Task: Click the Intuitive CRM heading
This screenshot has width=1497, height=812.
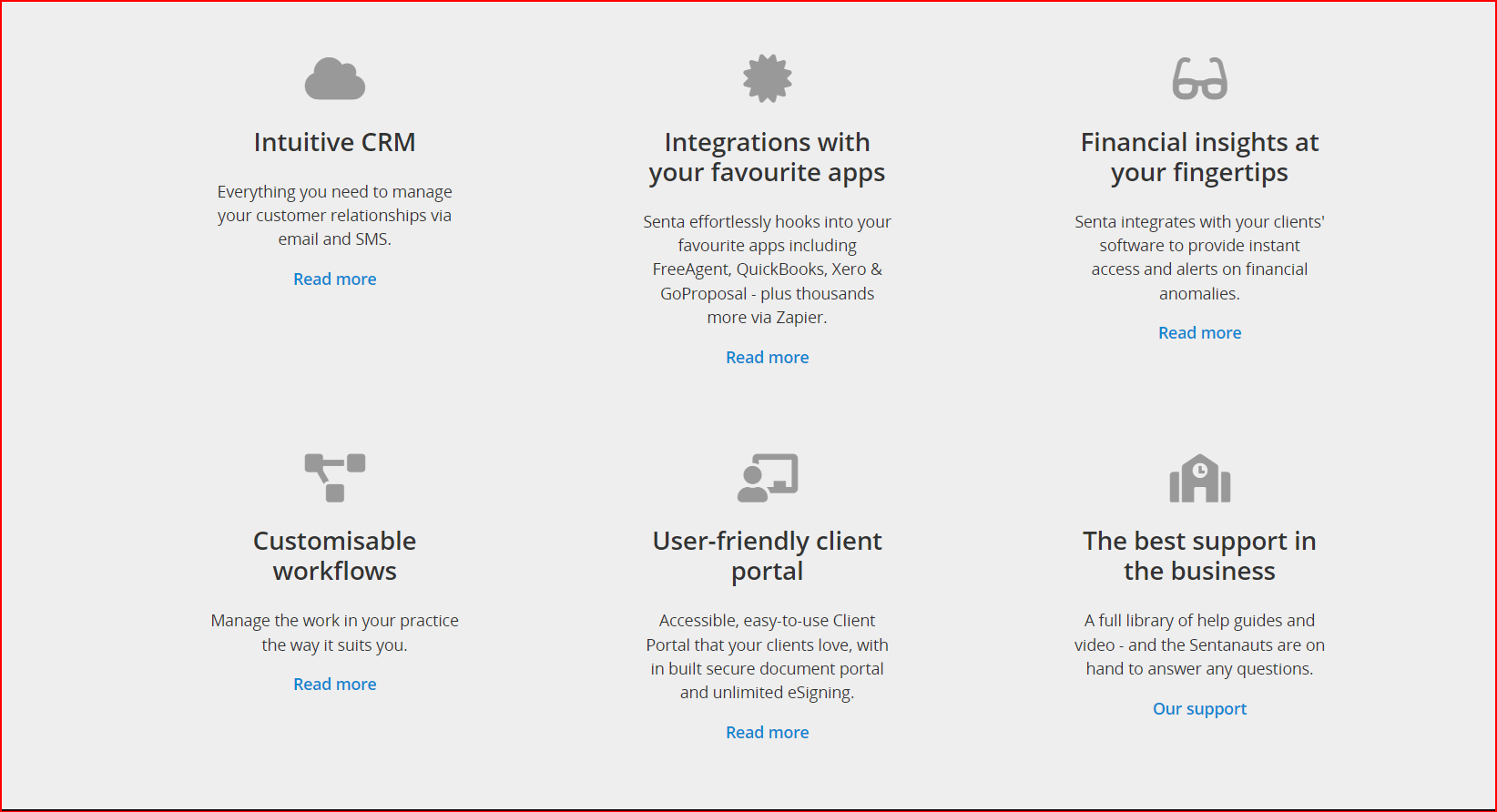Action: tap(335, 142)
